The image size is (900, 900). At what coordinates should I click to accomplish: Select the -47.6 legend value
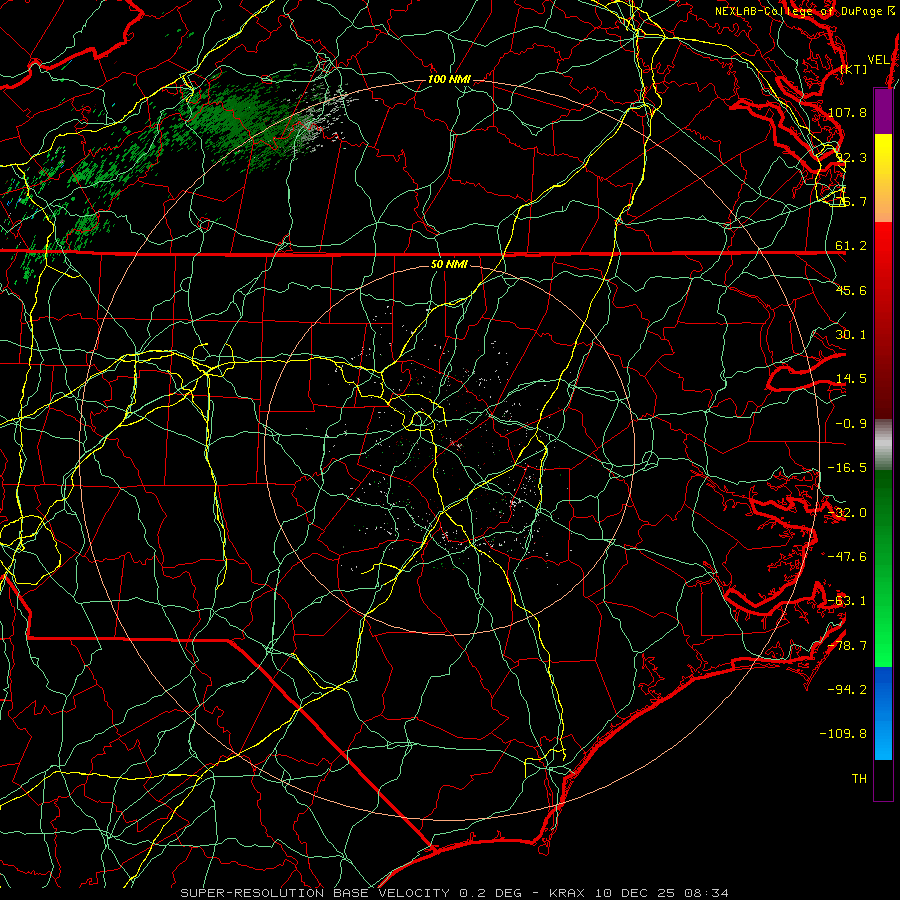coord(847,557)
